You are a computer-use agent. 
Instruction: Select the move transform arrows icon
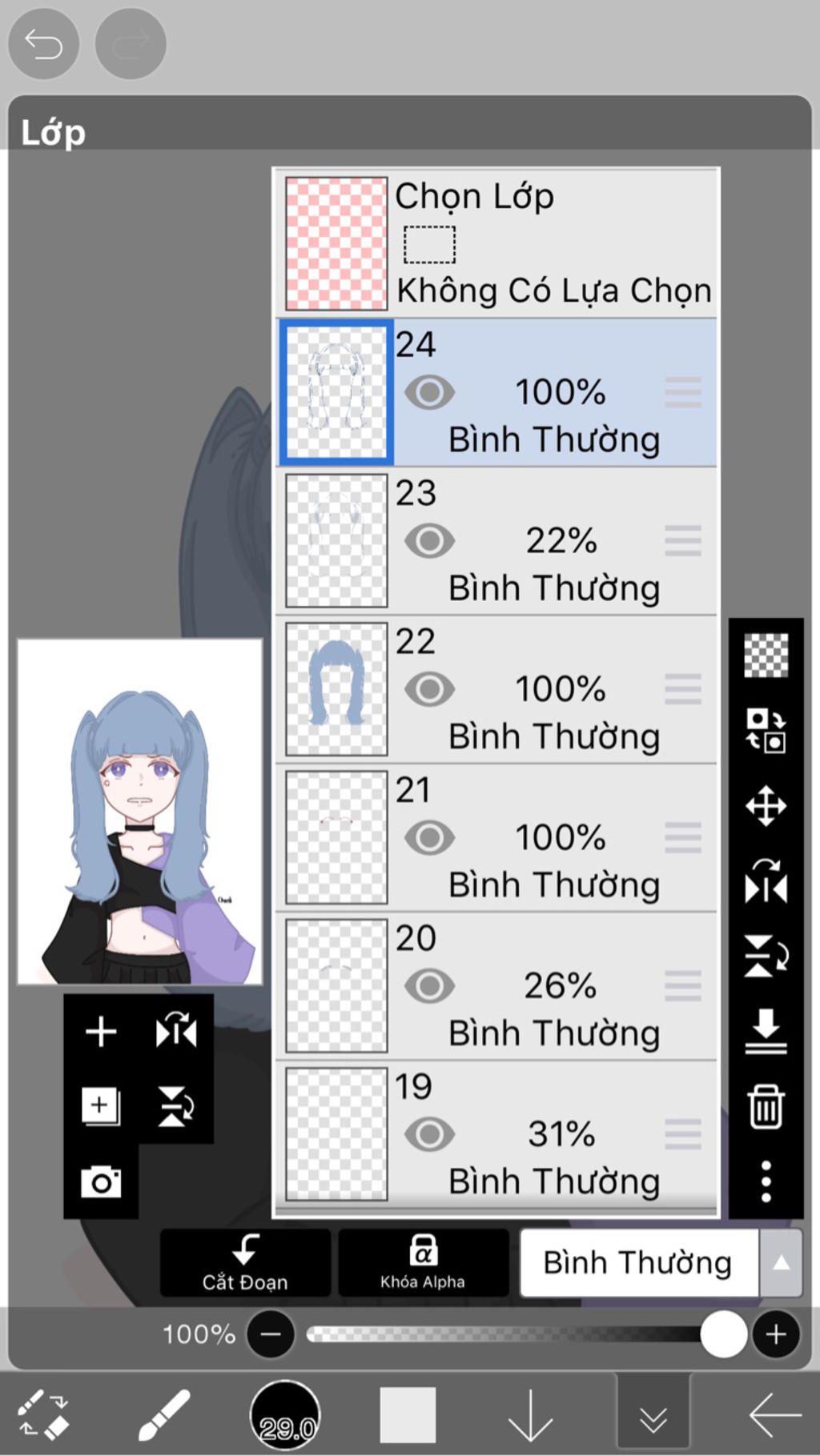tap(766, 805)
